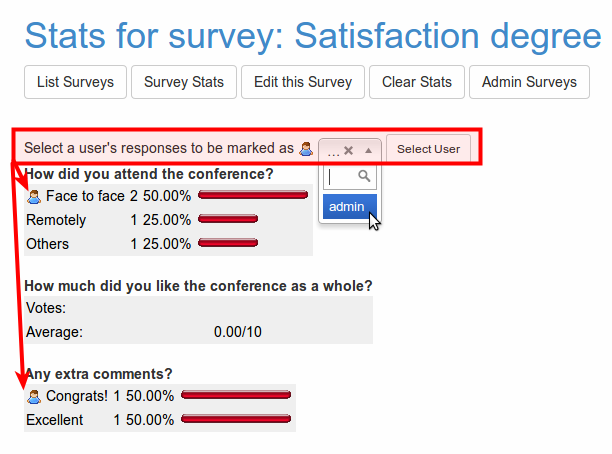Open the List Surveys page
Screen dimensions: 612x454
(75, 82)
